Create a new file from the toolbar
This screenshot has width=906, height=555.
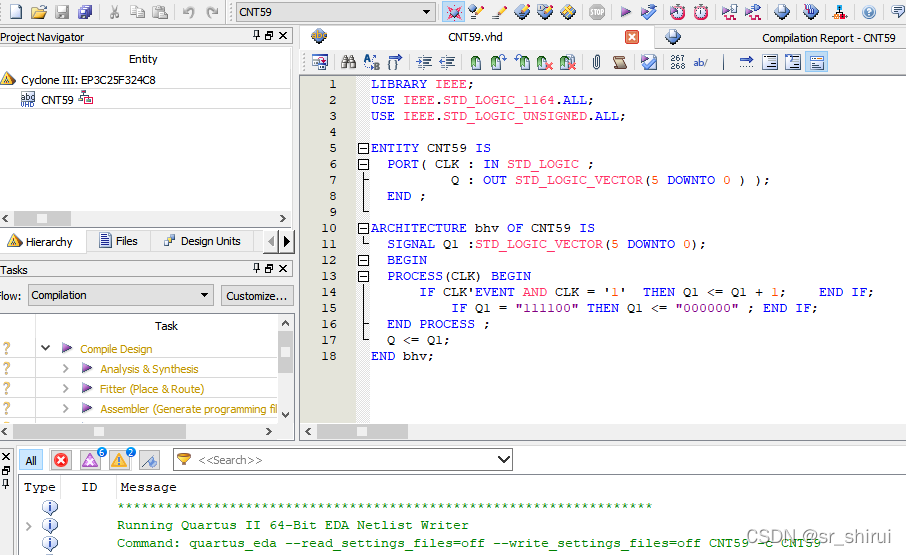pos(16,12)
